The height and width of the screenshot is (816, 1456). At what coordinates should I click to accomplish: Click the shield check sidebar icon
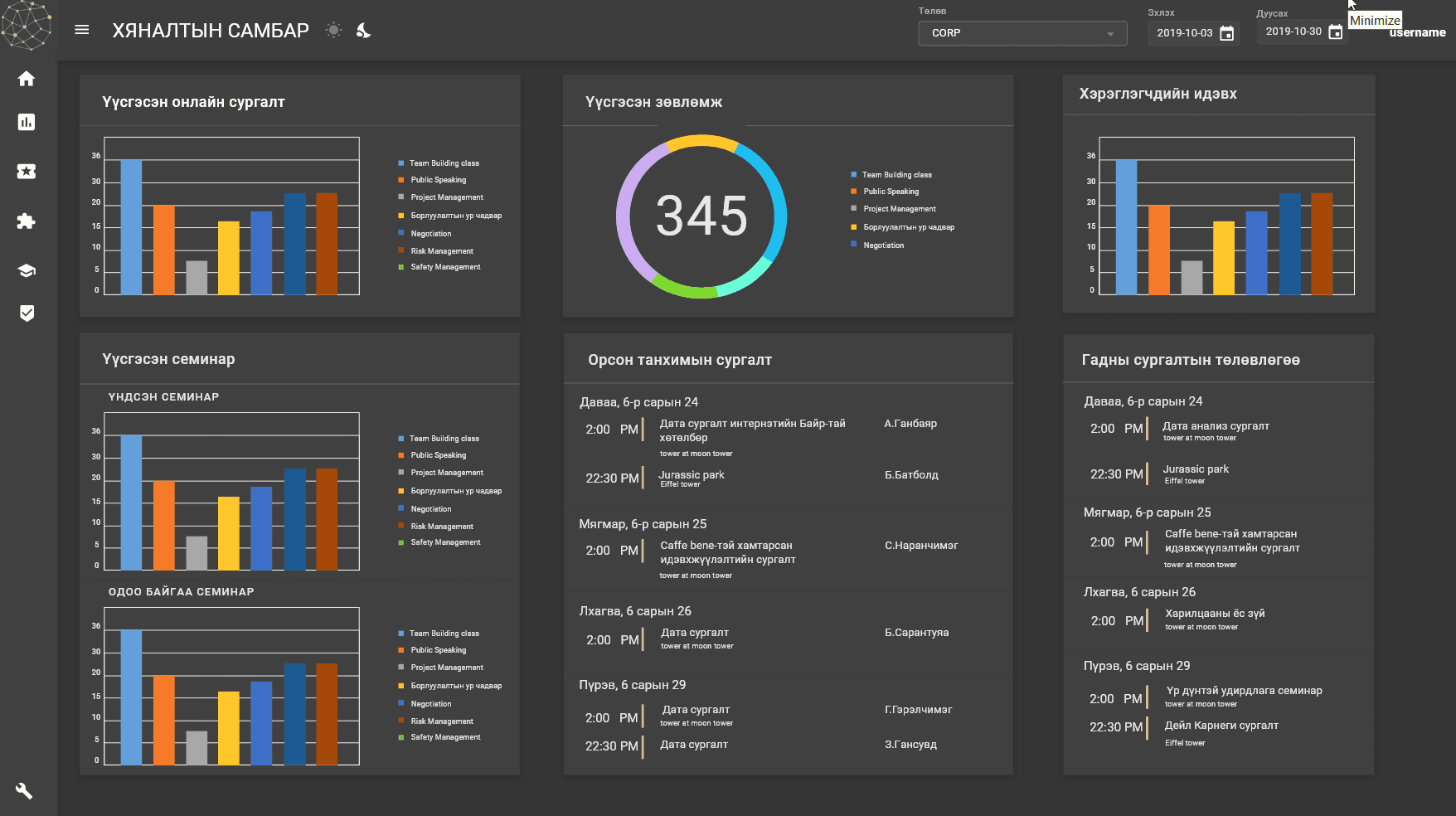[27, 313]
